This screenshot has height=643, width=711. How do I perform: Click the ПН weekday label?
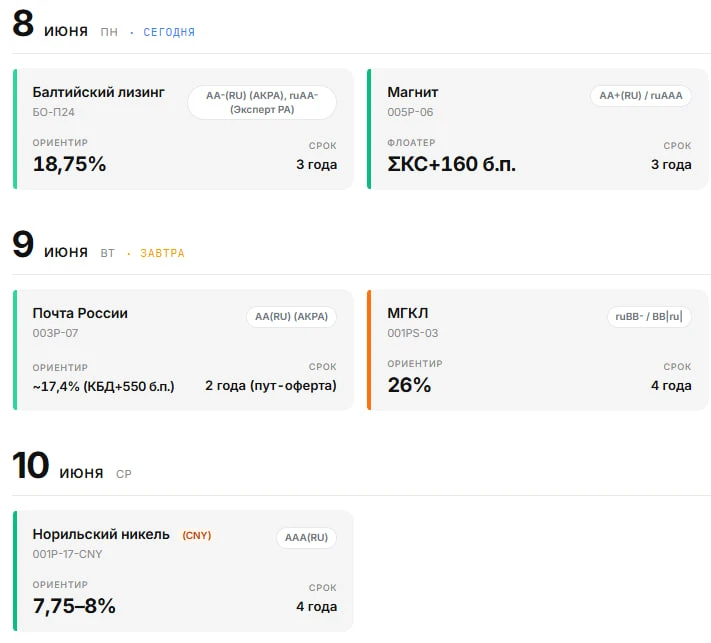coord(109,32)
